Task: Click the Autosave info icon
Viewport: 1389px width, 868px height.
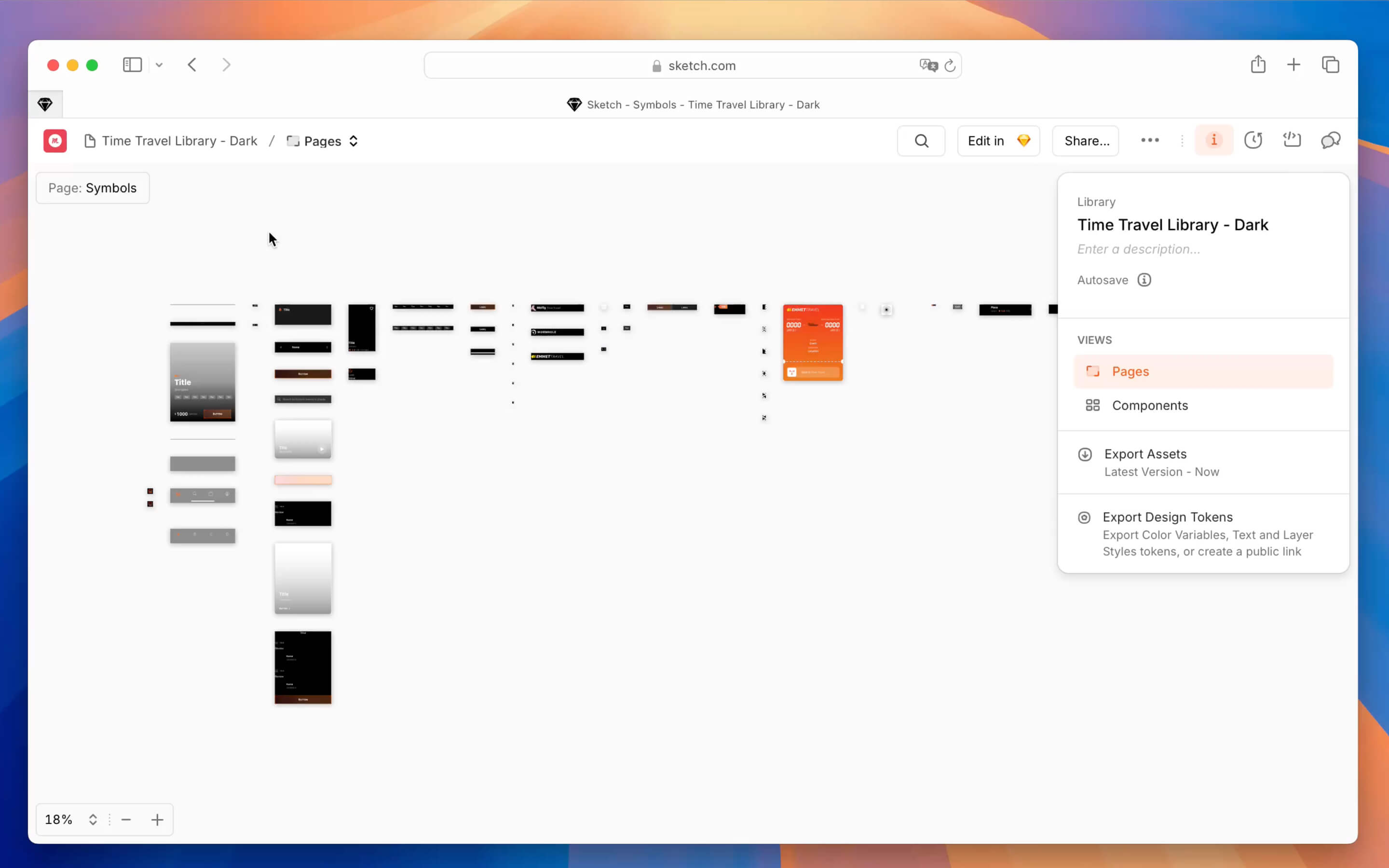Action: coord(1144,280)
